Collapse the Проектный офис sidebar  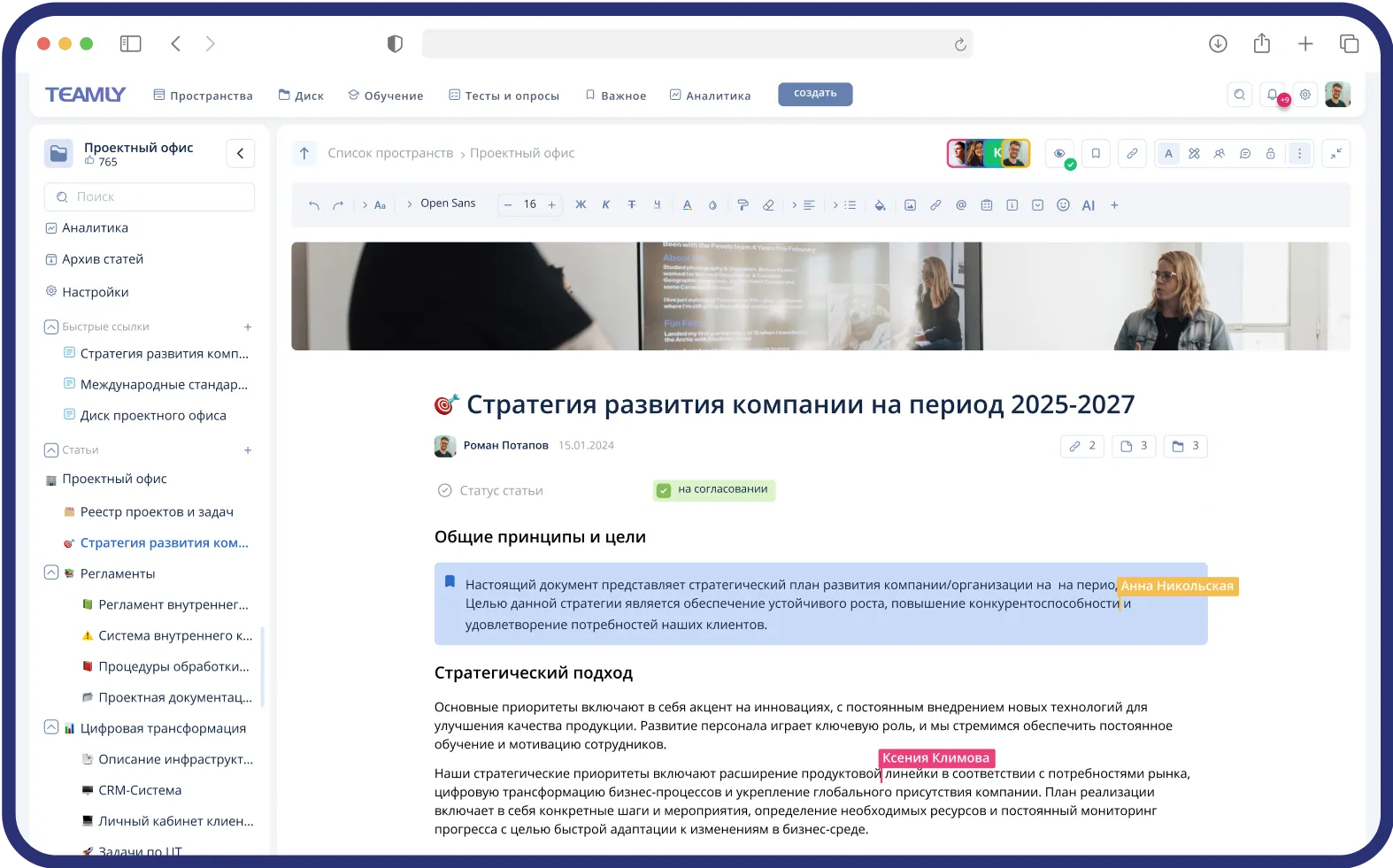241,154
